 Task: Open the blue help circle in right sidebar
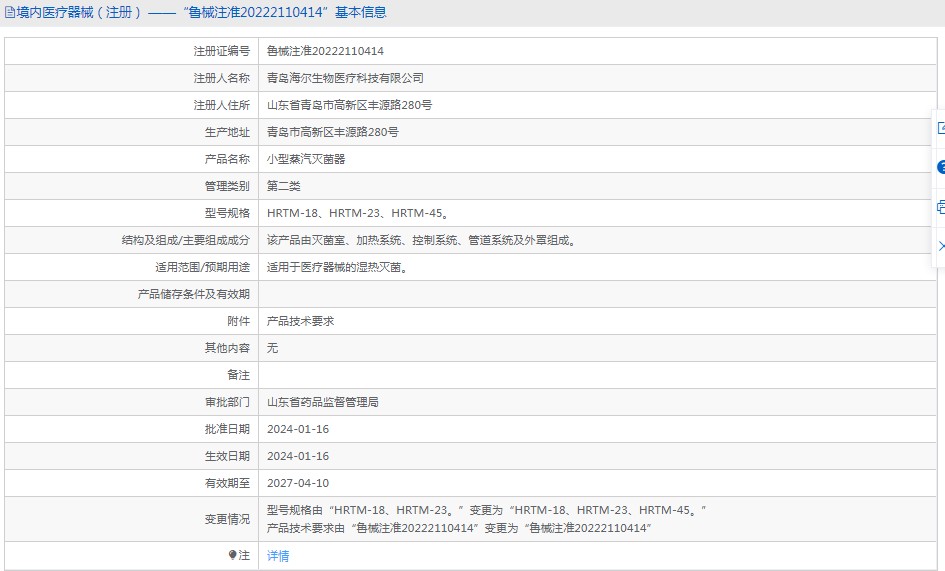[941, 168]
